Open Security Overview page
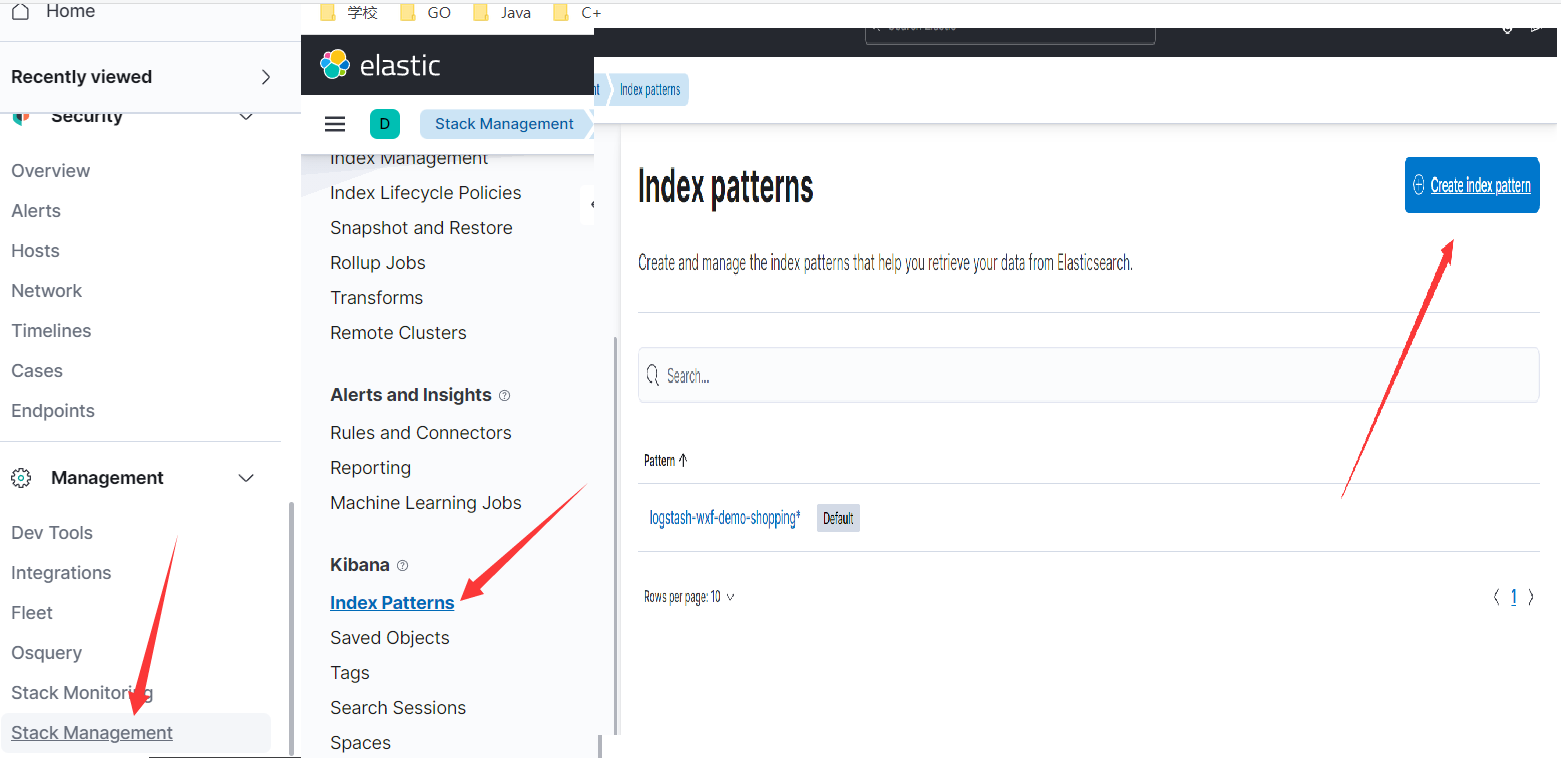The width and height of the screenshot is (1561, 758). [x=51, y=171]
